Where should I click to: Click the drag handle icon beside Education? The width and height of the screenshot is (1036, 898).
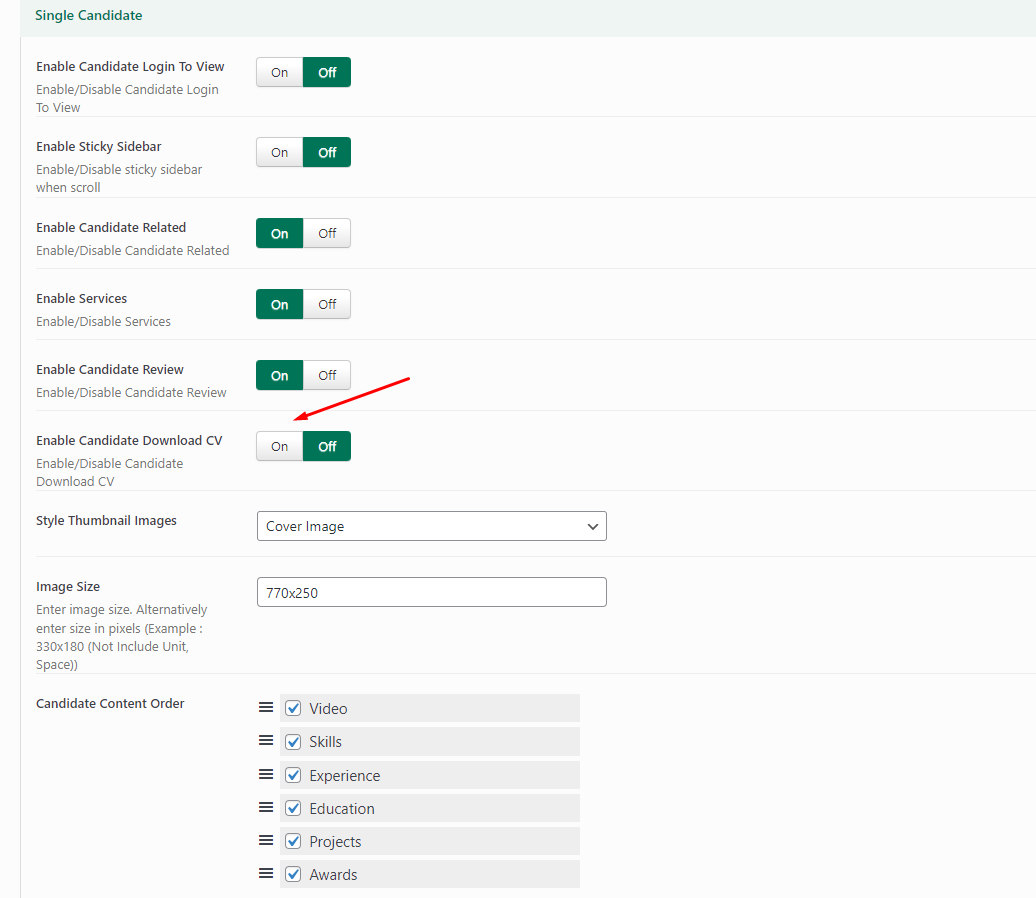[266, 807]
